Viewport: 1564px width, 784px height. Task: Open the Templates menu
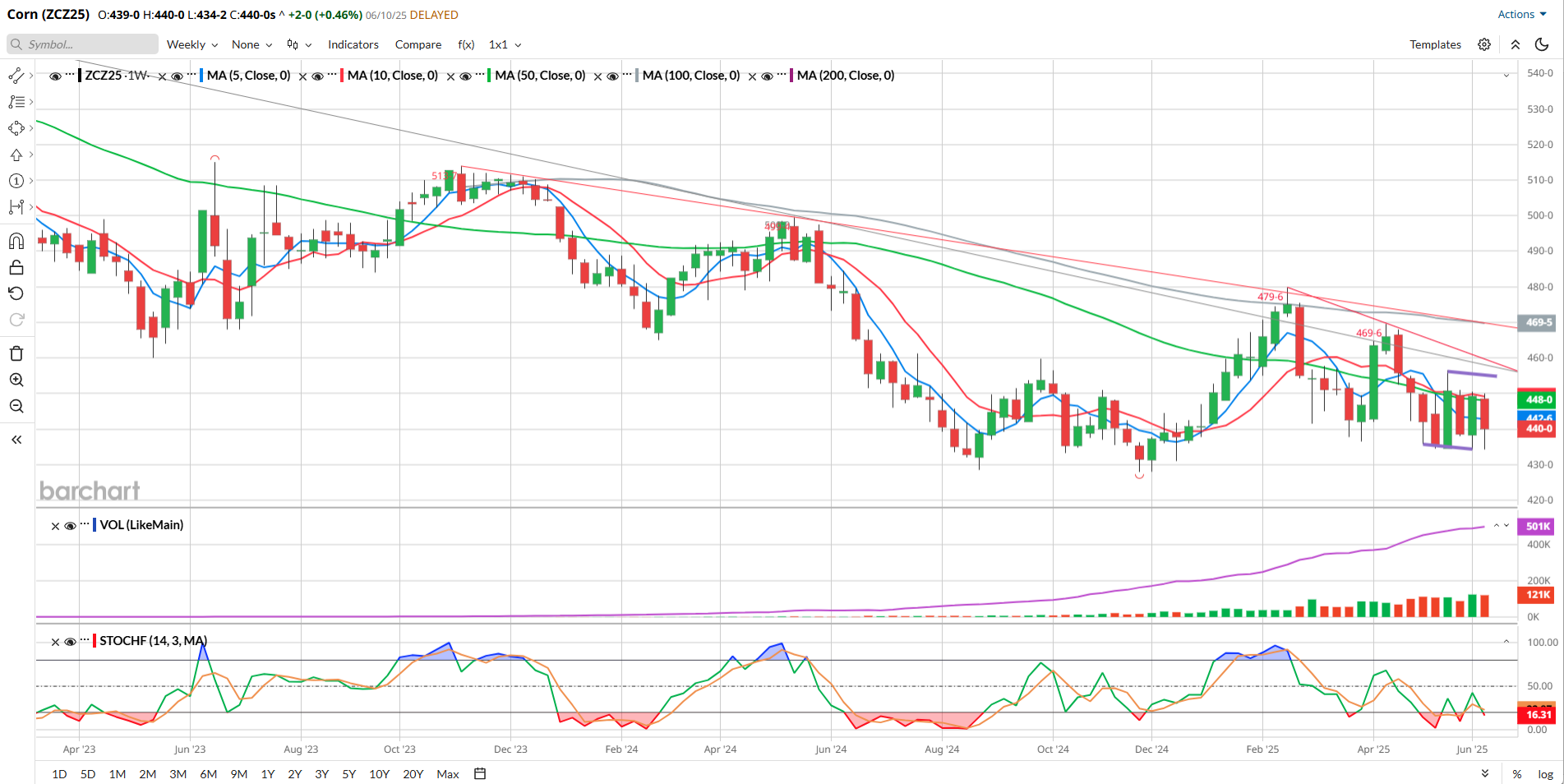(x=1435, y=44)
